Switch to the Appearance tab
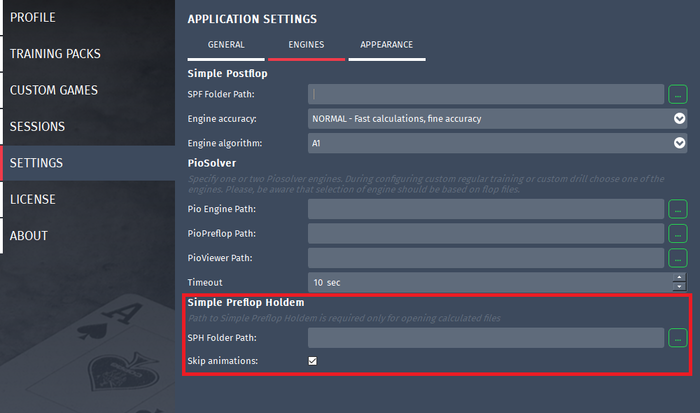Image resolution: width=700 pixels, height=413 pixels. tap(387, 45)
